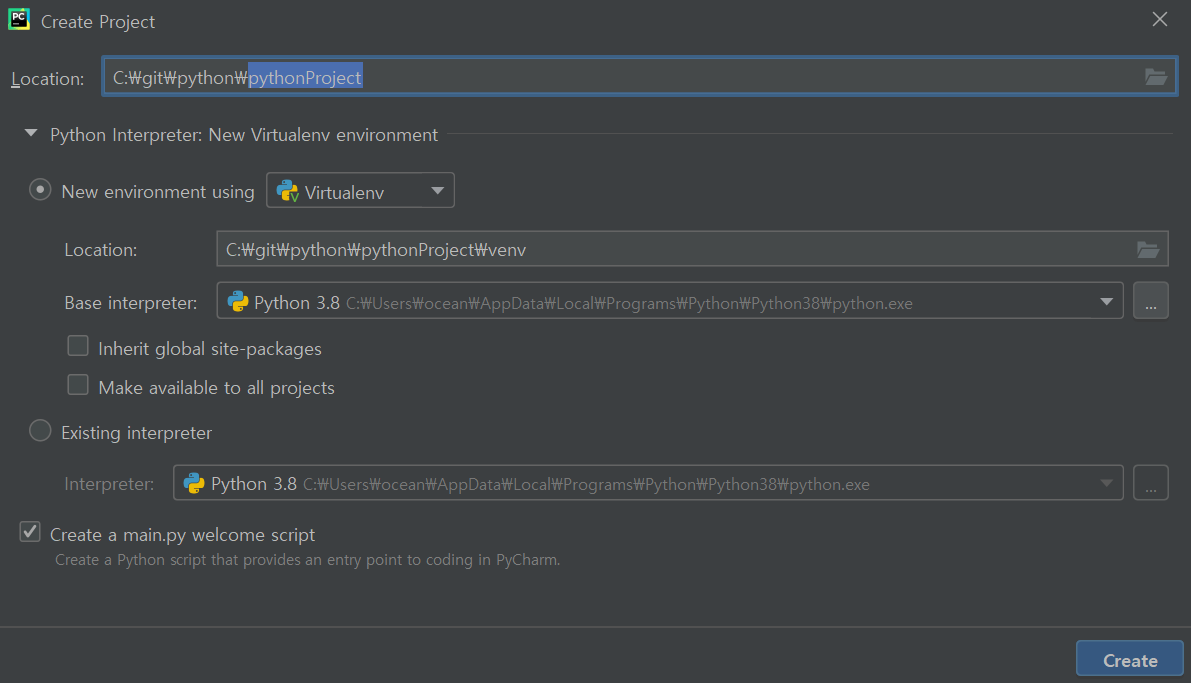This screenshot has width=1191, height=683.
Task: Select New environment using radio button
Action: click(40, 189)
